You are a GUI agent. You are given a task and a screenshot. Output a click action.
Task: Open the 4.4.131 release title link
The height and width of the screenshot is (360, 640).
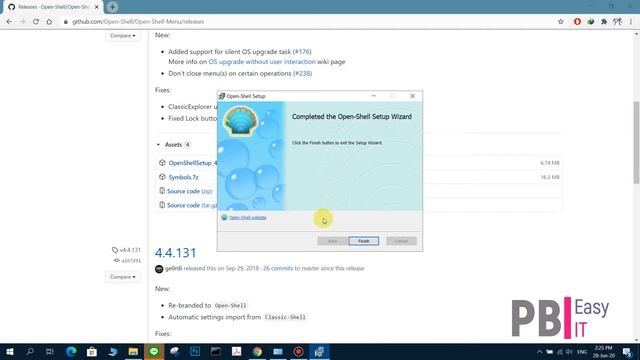pyautogui.click(x=176, y=253)
